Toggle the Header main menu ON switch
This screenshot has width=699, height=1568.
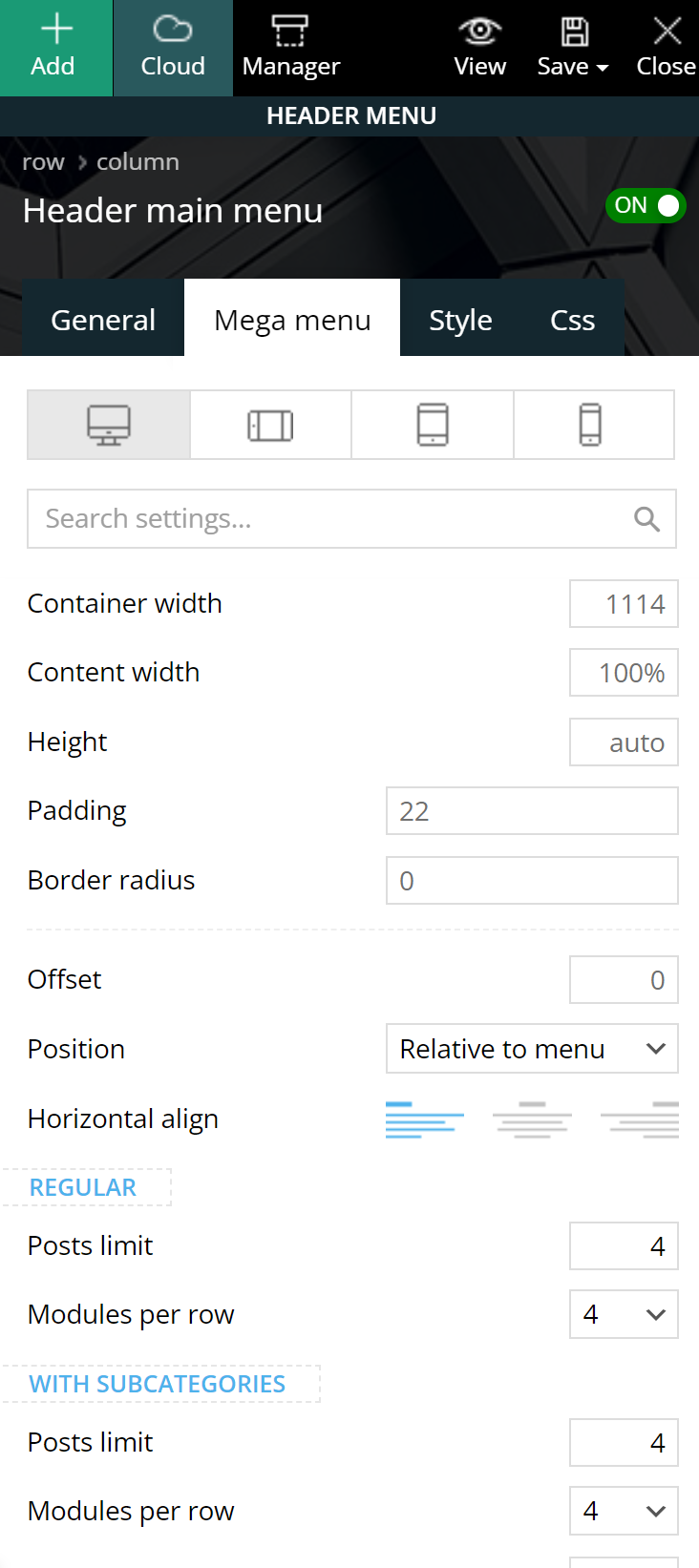[x=646, y=206]
